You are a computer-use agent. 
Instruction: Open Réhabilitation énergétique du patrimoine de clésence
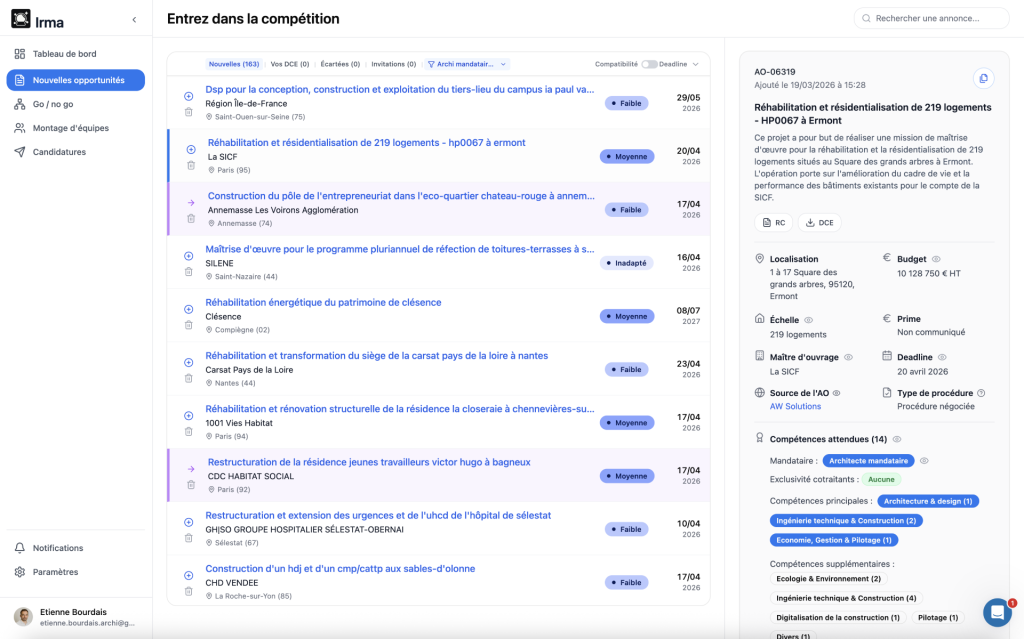click(323, 303)
